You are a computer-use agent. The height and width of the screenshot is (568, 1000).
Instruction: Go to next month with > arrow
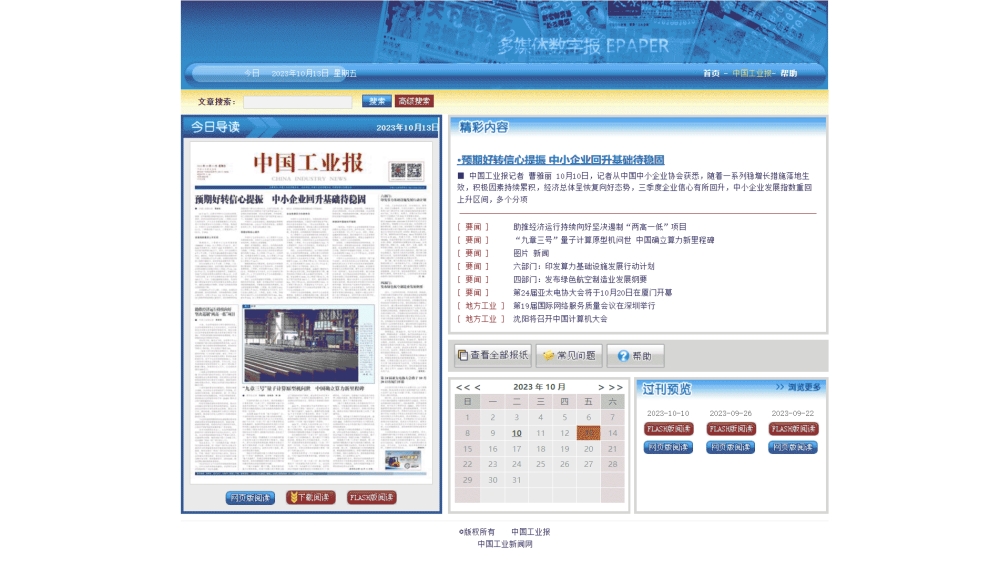tap(601, 388)
